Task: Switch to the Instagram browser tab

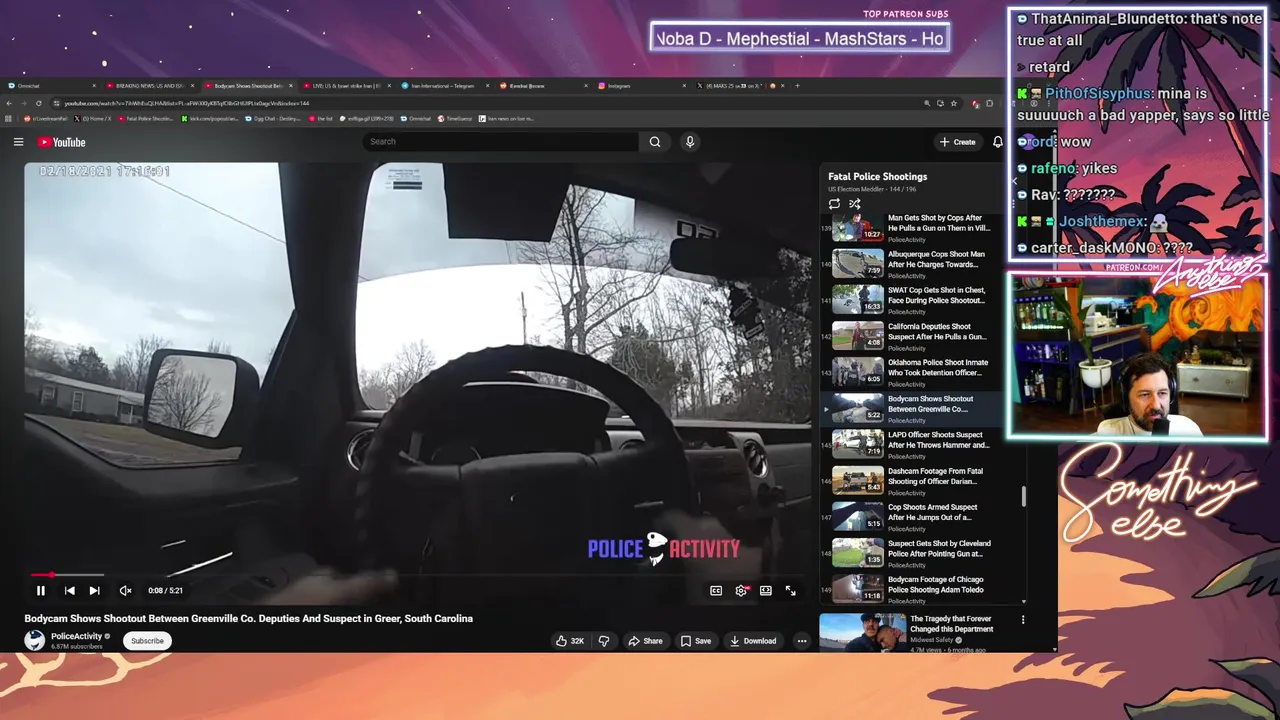Action: [640, 86]
